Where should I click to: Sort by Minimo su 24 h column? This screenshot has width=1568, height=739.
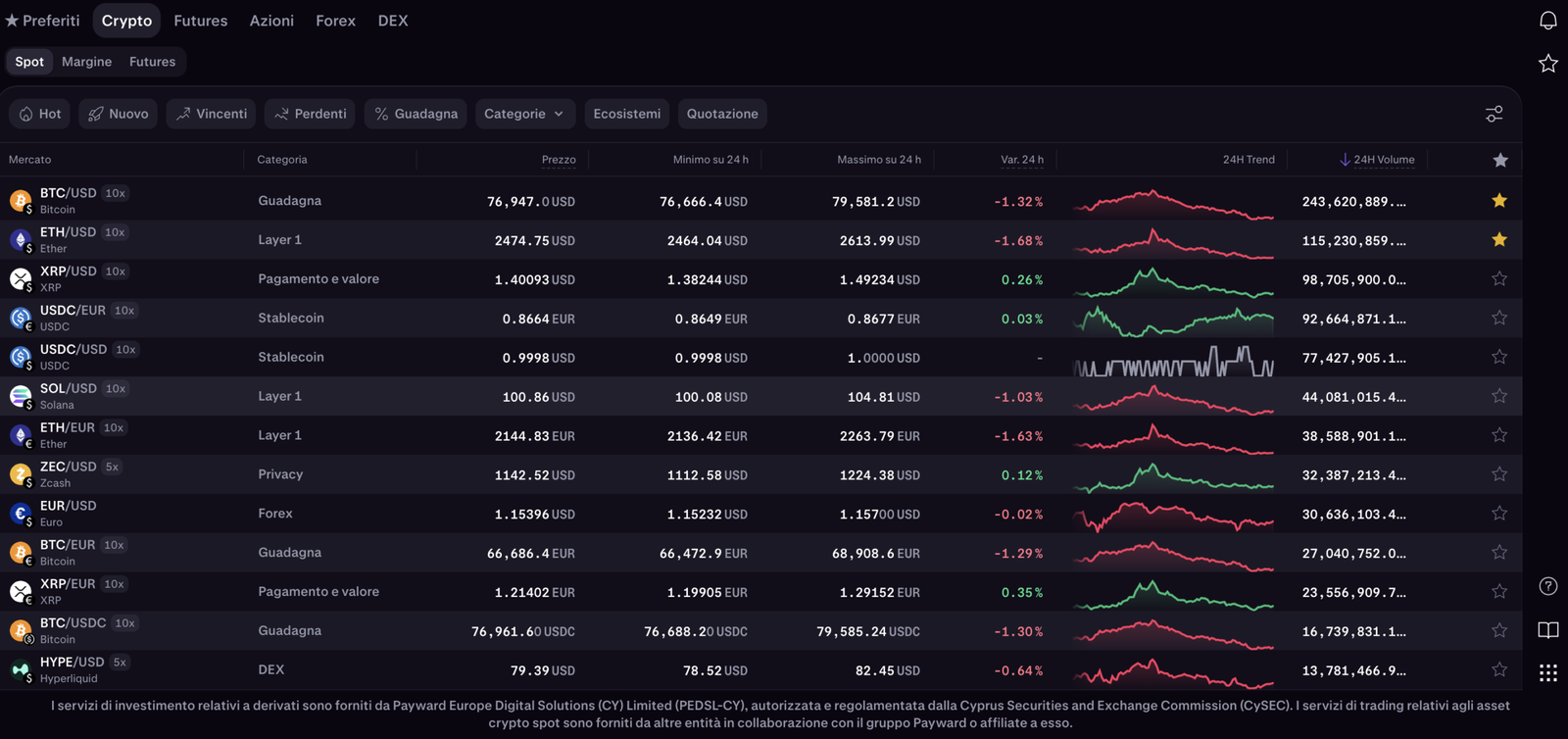(x=710, y=160)
